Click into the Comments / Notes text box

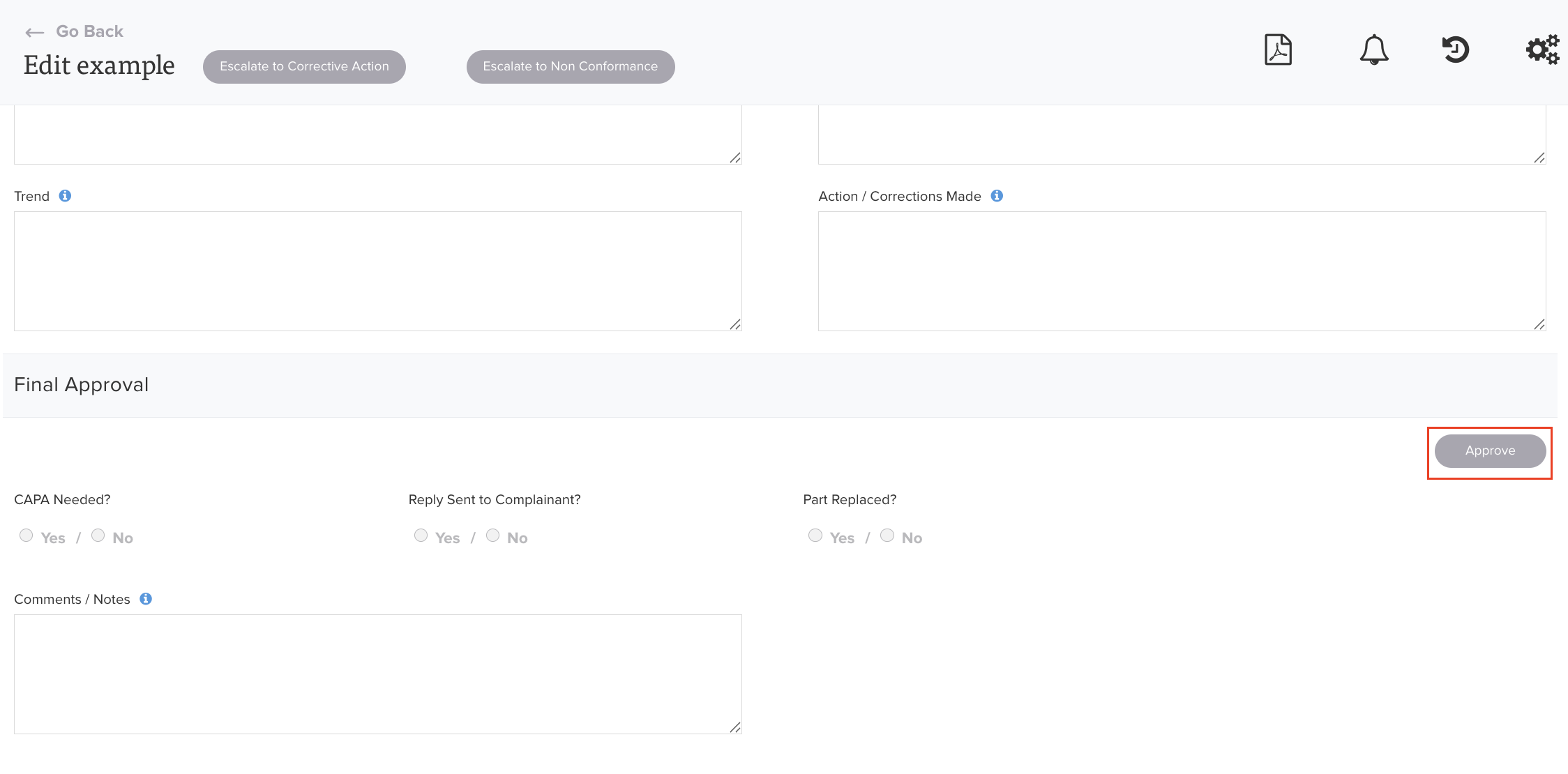(x=377, y=674)
